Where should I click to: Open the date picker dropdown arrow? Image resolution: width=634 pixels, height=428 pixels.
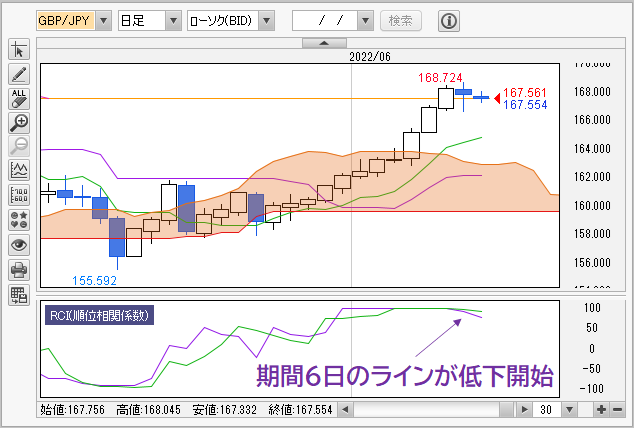[x=365, y=21]
